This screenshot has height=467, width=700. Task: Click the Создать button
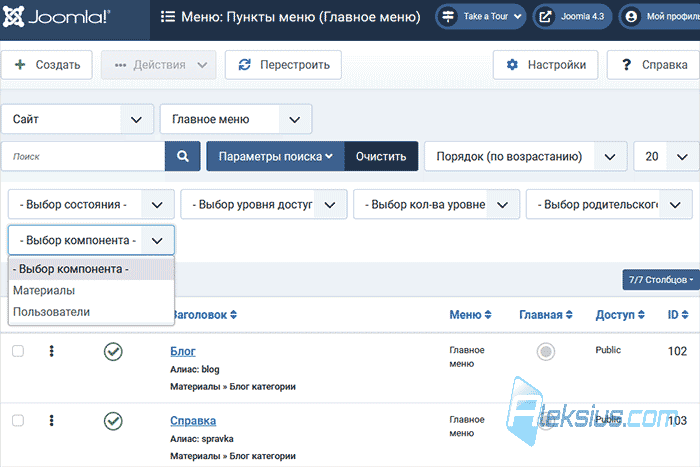47,65
